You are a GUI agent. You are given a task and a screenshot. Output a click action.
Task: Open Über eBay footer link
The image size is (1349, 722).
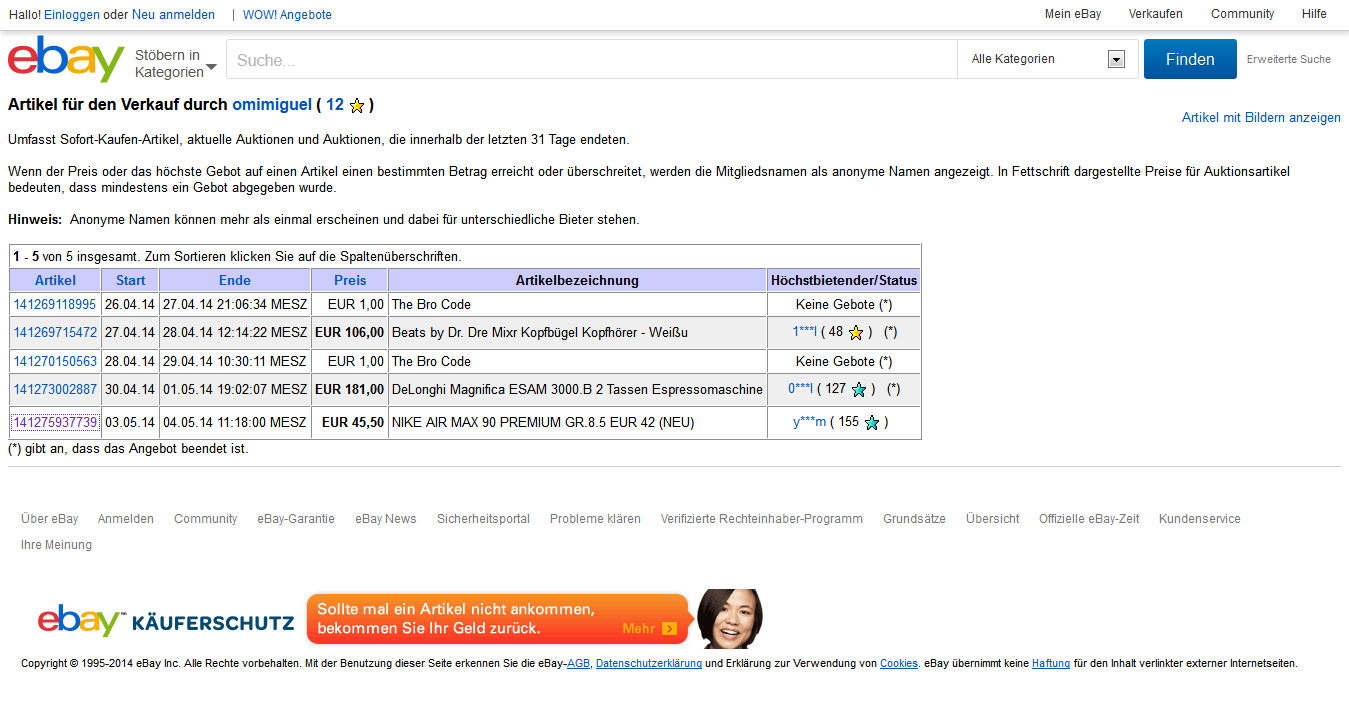click(x=49, y=519)
